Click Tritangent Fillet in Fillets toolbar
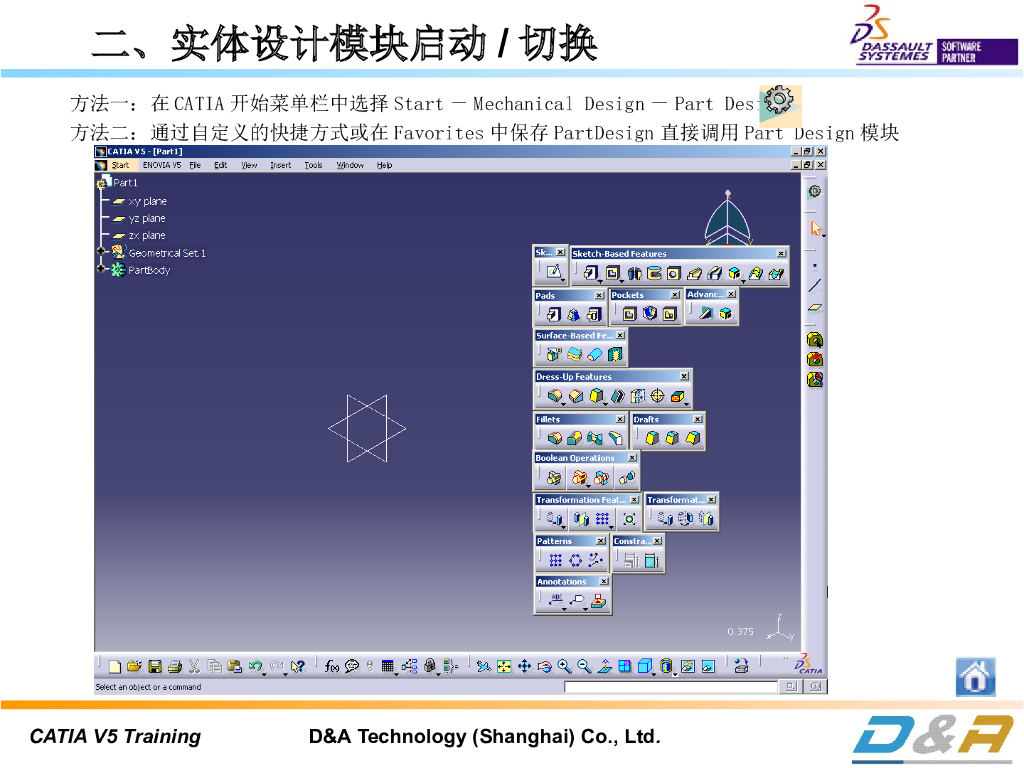Viewport: 1024px width, 768px height. (x=616, y=438)
